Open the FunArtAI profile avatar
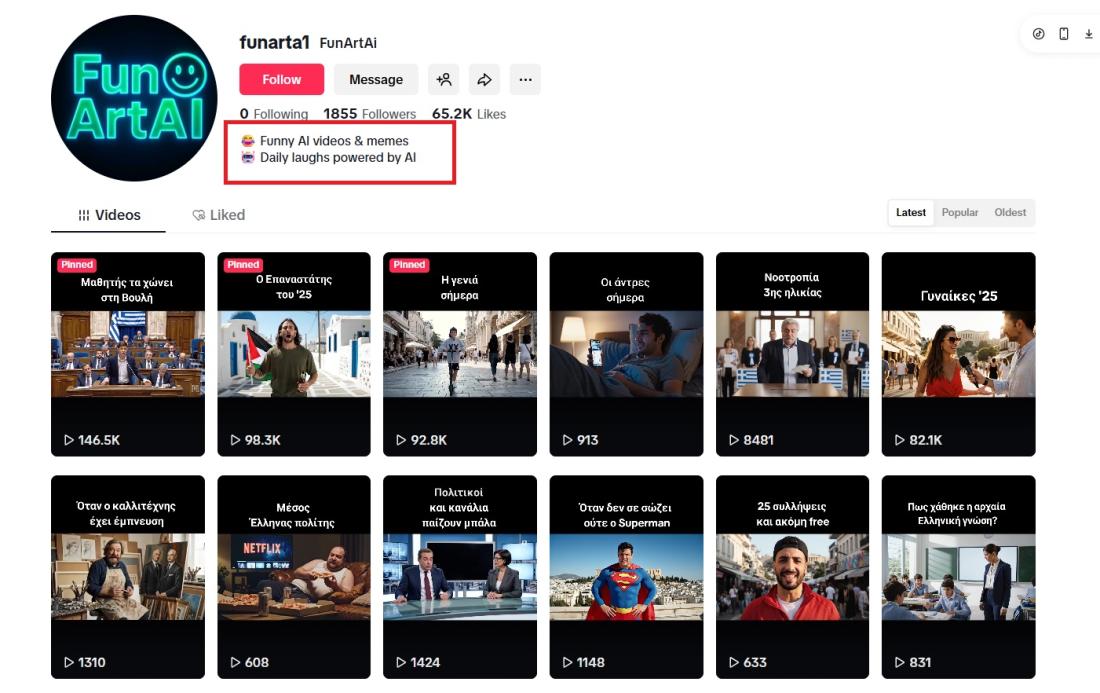Image resolution: width=1100 pixels, height=693 pixels. click(x=133, y=98)
